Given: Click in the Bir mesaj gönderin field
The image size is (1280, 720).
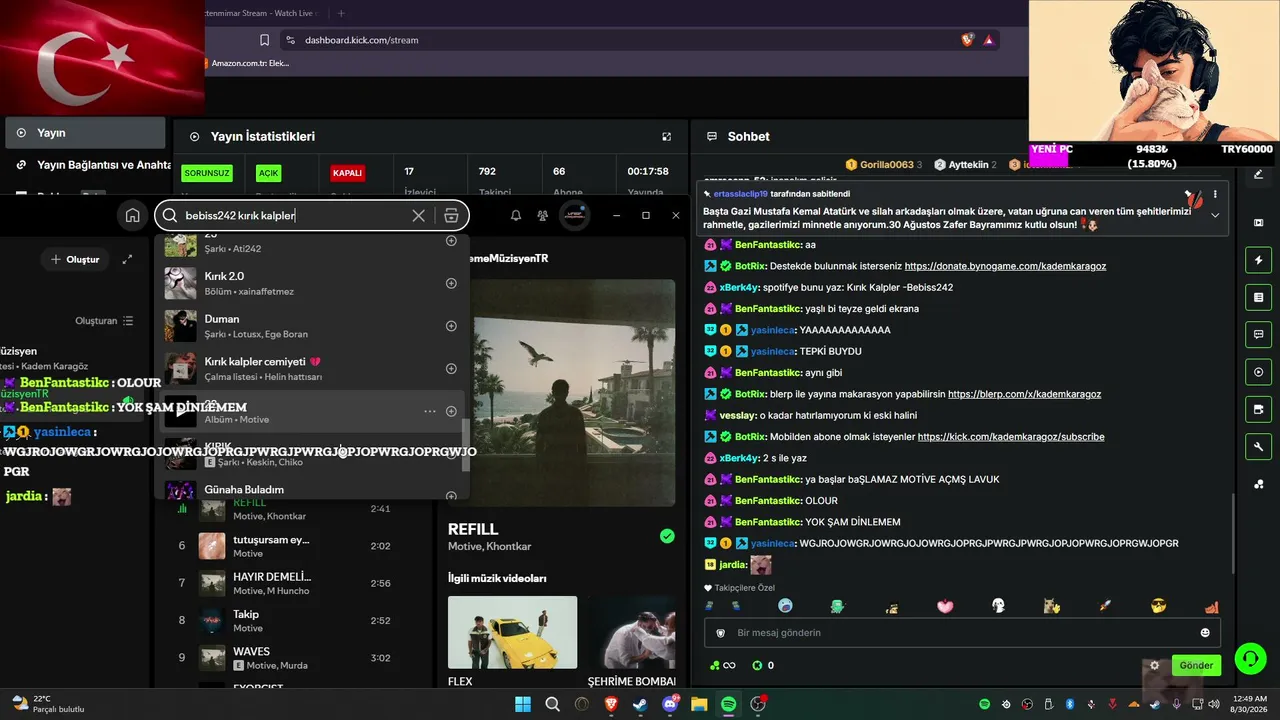Looking at the screenshot, I should tap(960, 633).
